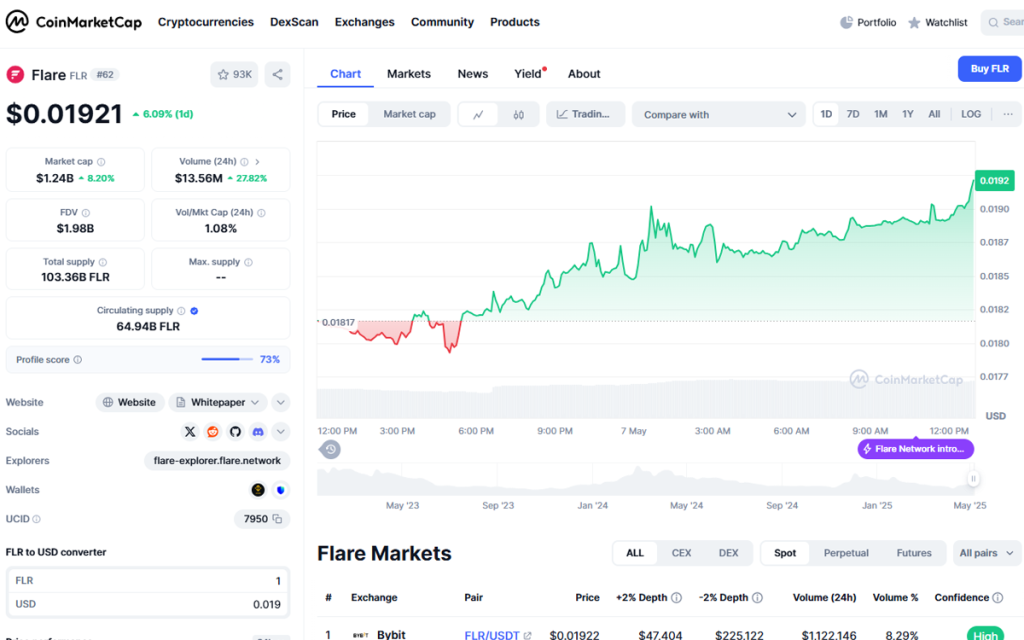Expand the Whitepaper dropdown

pos(217,402)
